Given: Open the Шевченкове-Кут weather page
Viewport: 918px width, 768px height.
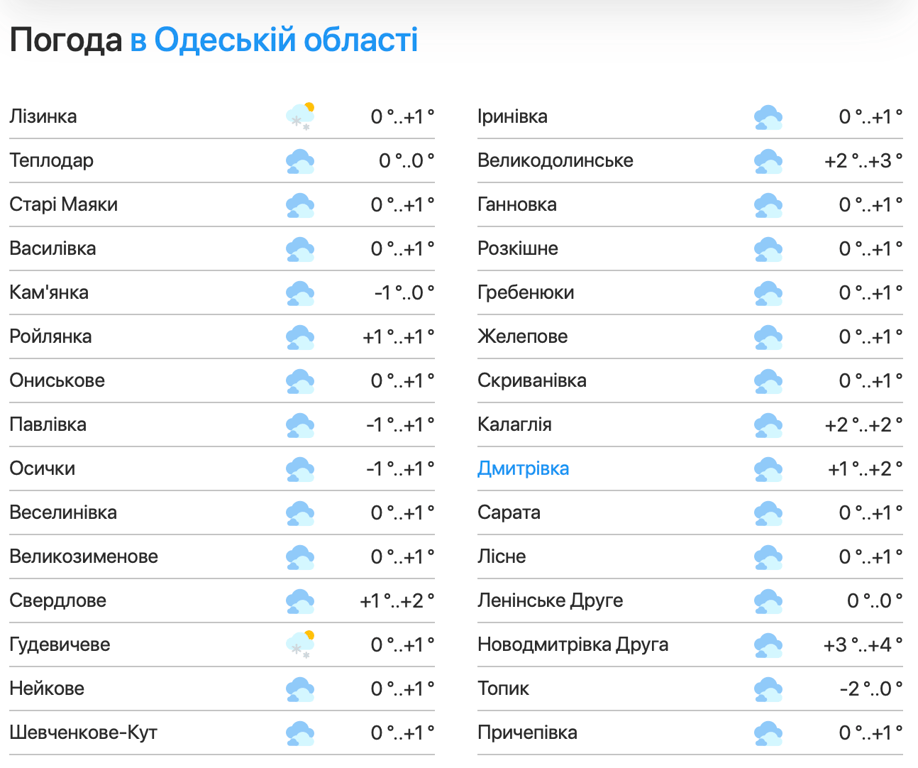Looking at the screenshot, I should [x=84, y=733].
